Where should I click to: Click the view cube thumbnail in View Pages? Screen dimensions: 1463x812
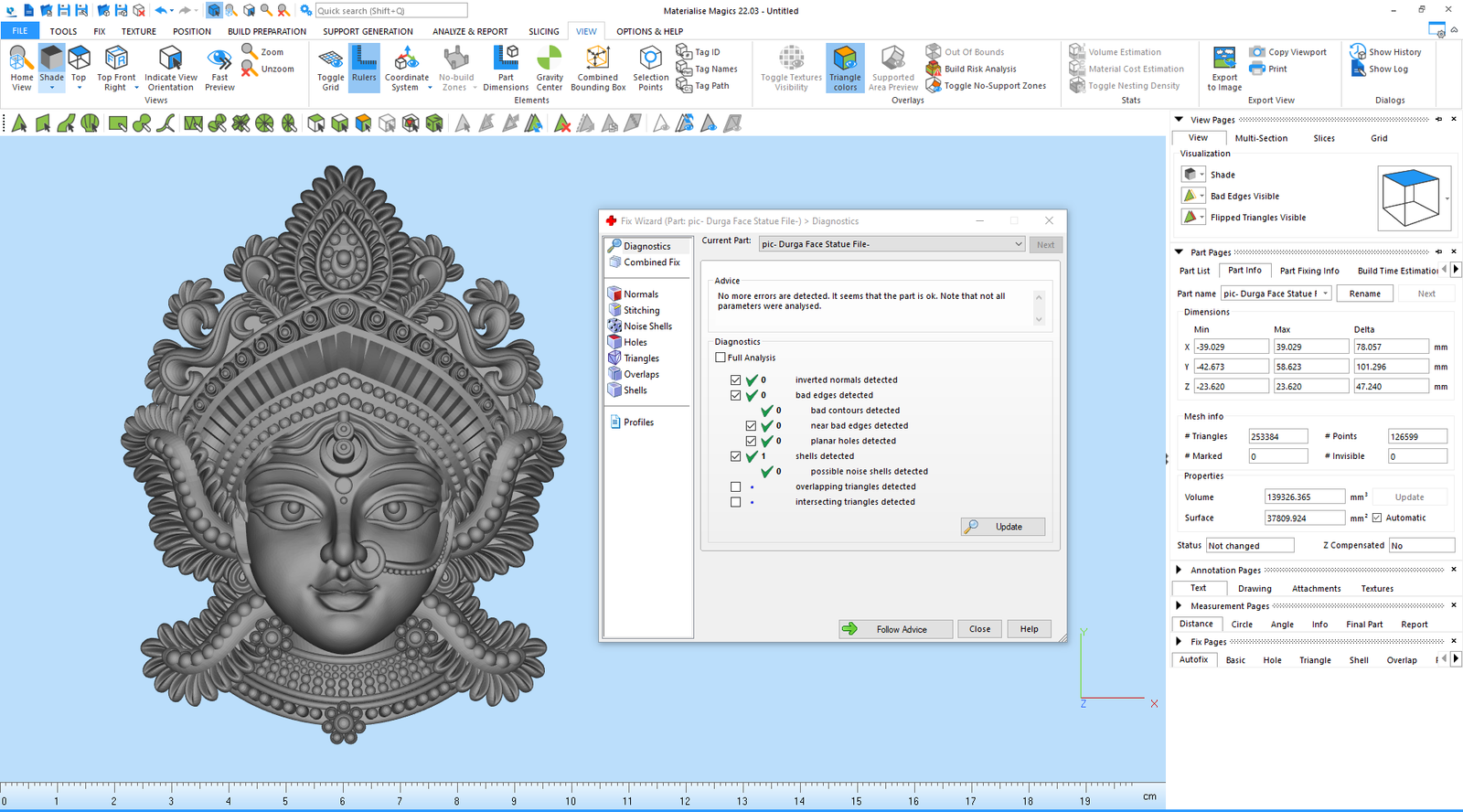(1414, 198)
